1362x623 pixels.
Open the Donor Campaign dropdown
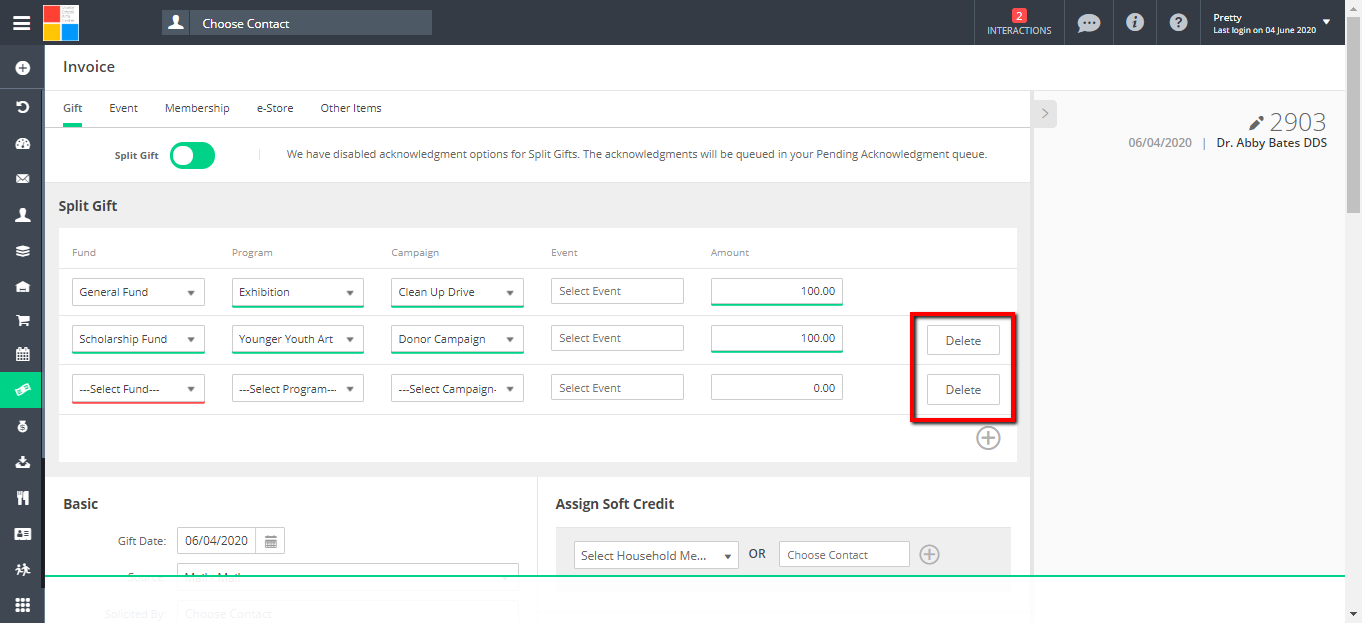pyautogui.click(x=457, y=339)
